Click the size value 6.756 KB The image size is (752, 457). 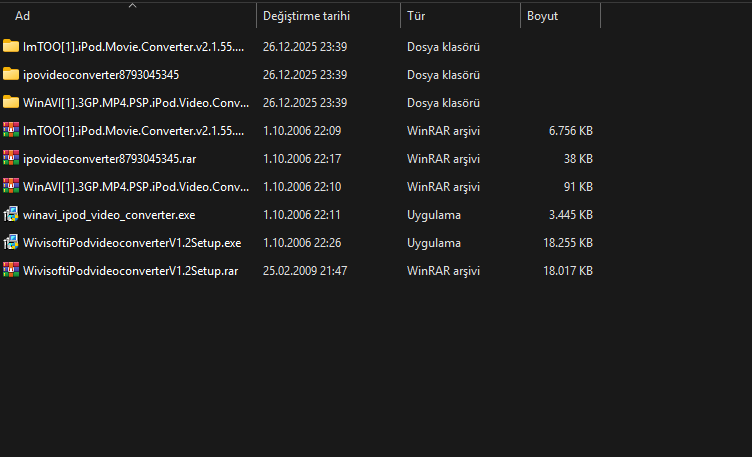571,131
